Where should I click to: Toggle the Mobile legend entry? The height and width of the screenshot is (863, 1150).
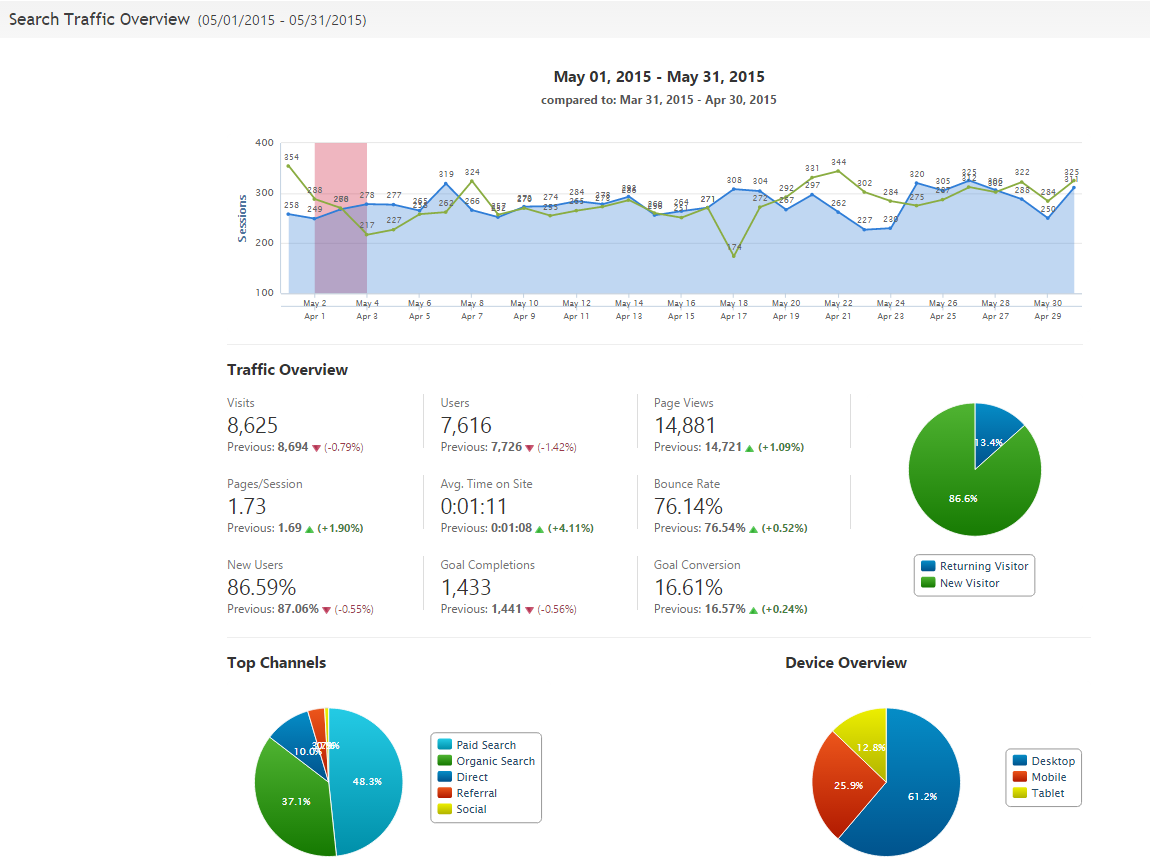(1048, 777)
